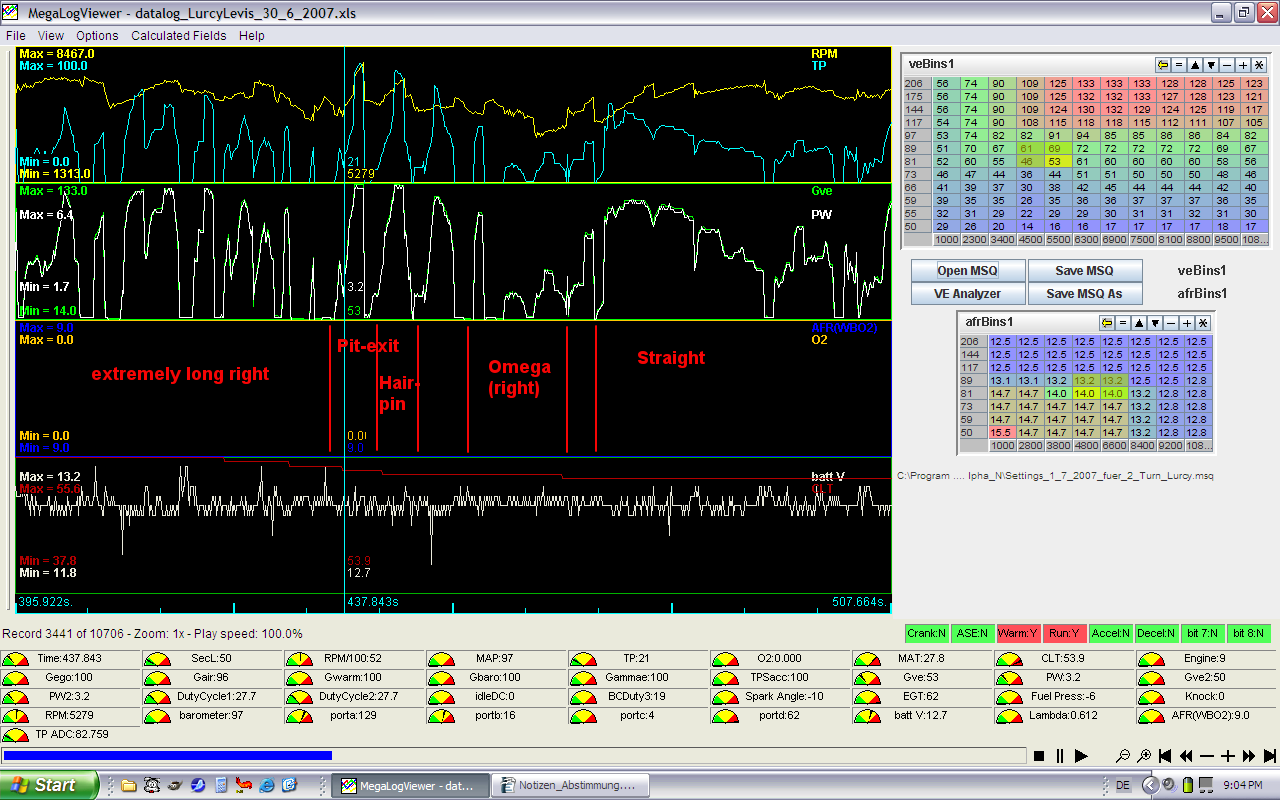Pause the log playback
This screenshot has height=800, width=1280.
[1060, 756]
